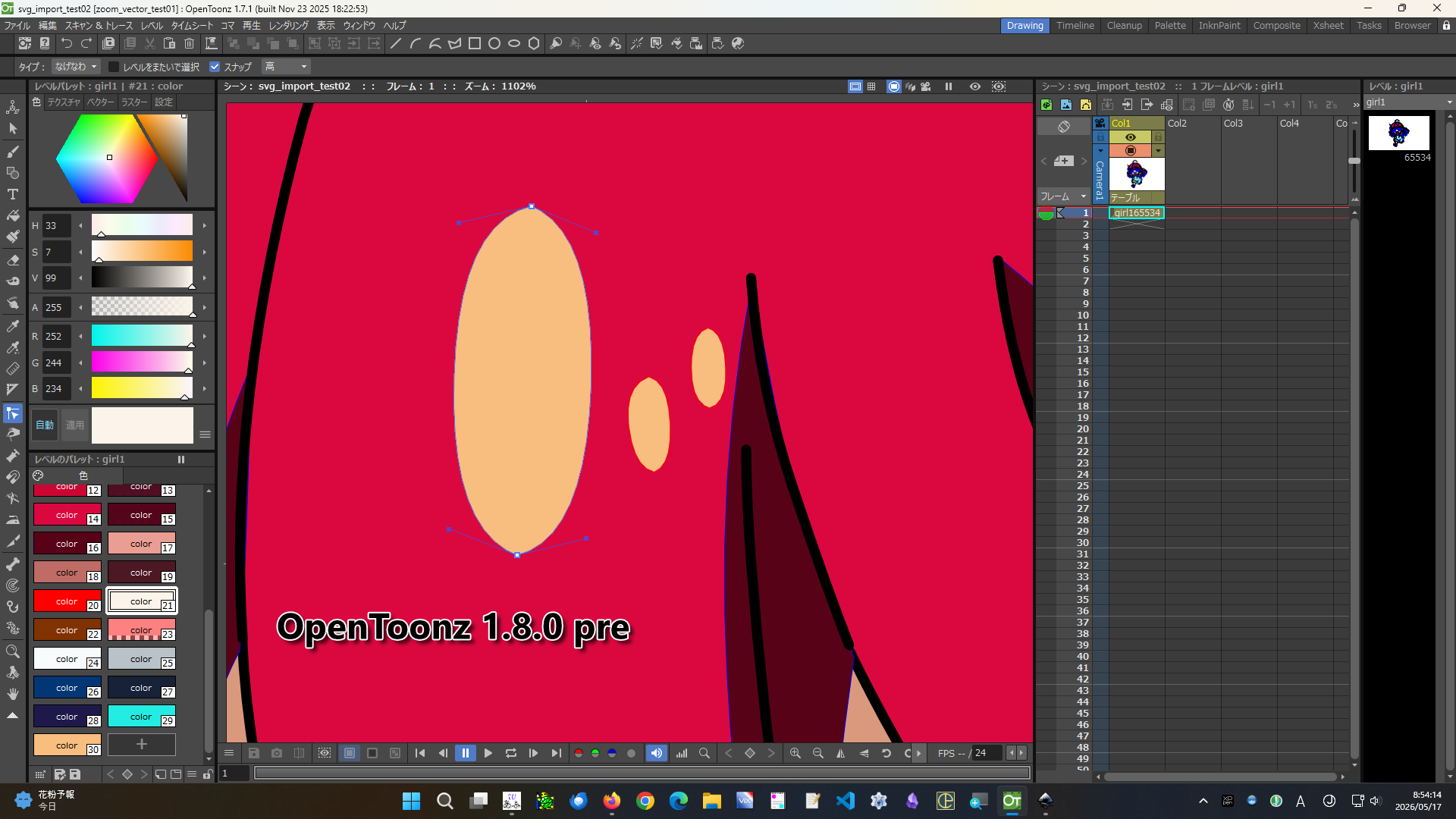Click the Save All icon in toolbar
This screenshot has height=819, width=1456.
pyautogui.click(x=108, y=43)
